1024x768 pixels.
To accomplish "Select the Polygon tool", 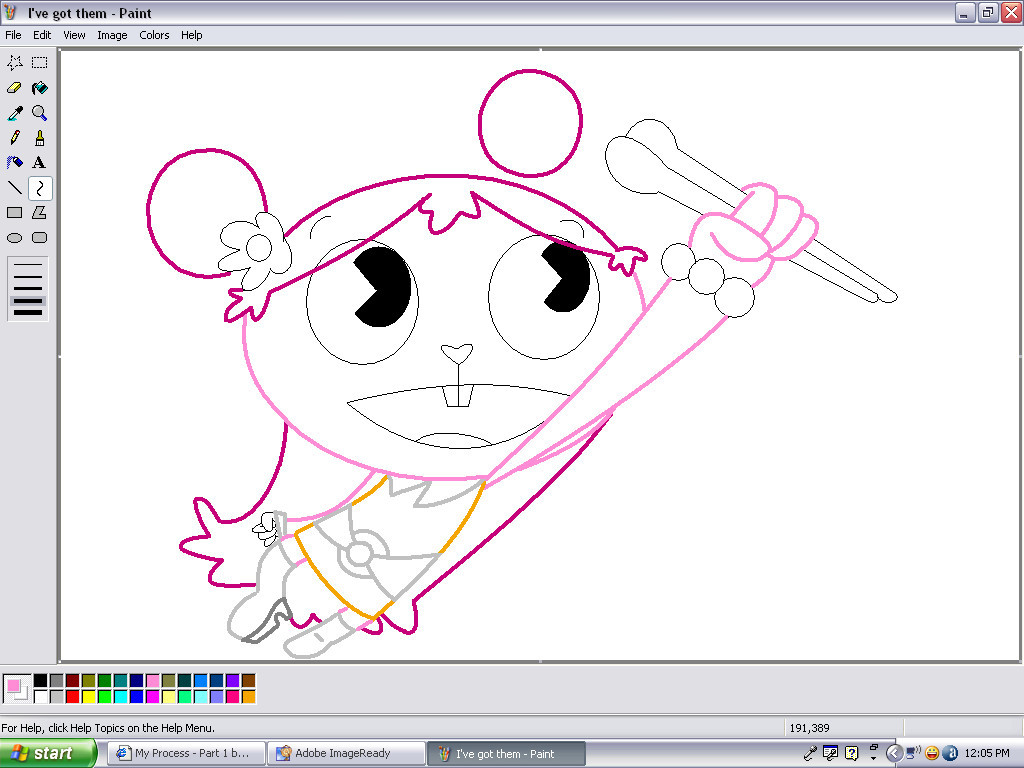I will point(40,213).
